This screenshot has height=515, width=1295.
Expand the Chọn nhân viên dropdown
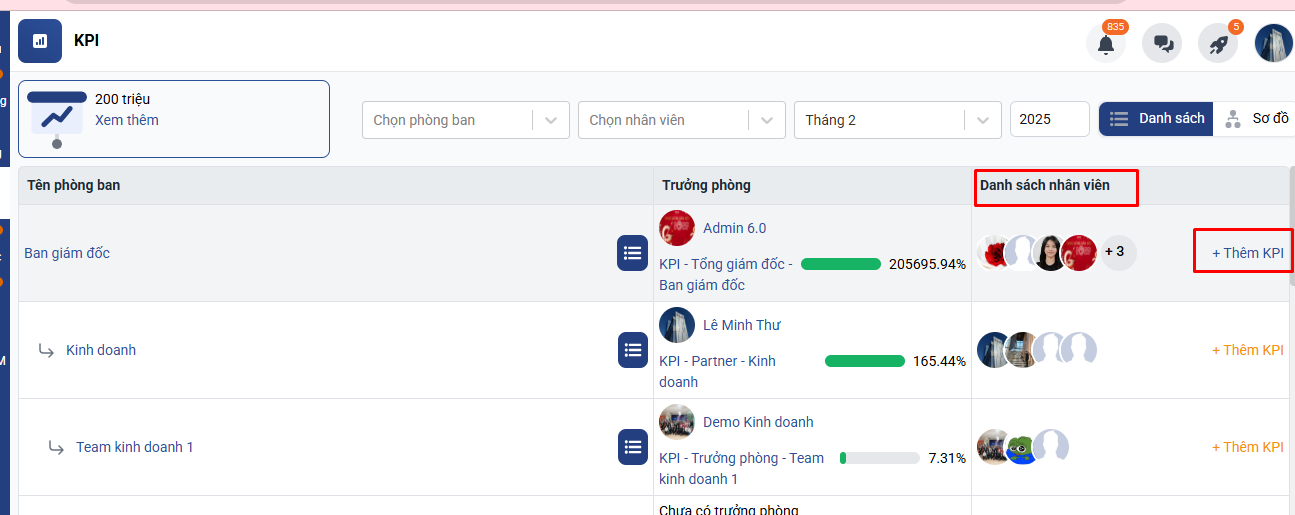681,120
